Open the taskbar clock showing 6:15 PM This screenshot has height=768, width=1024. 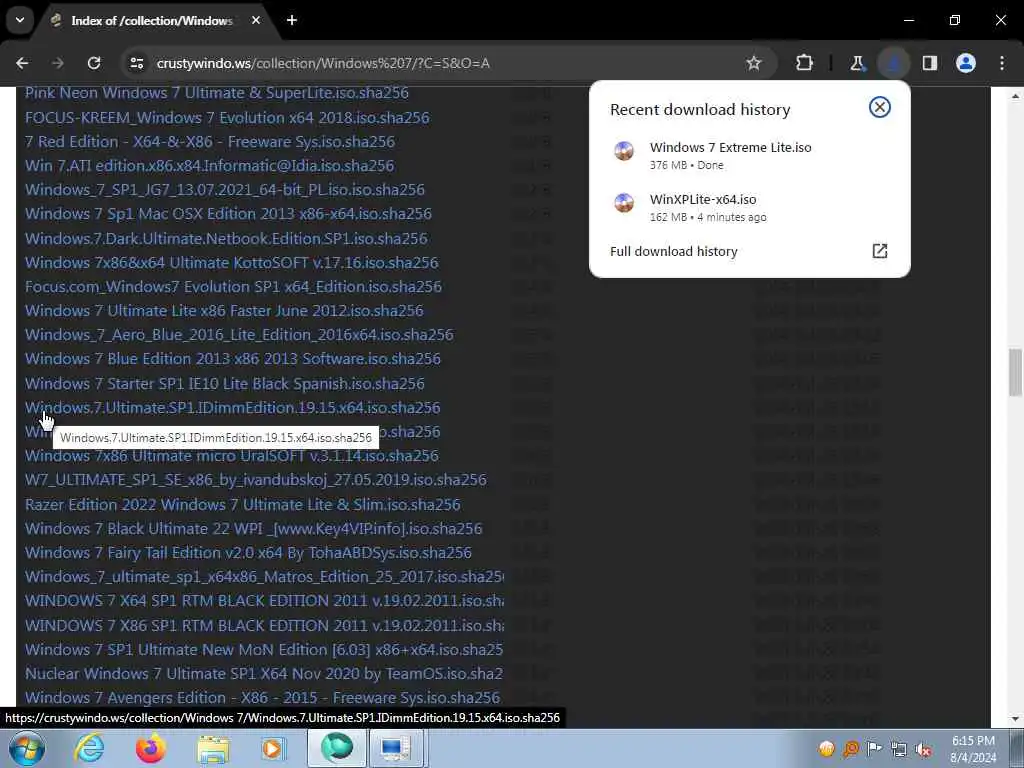click(973, 749)
